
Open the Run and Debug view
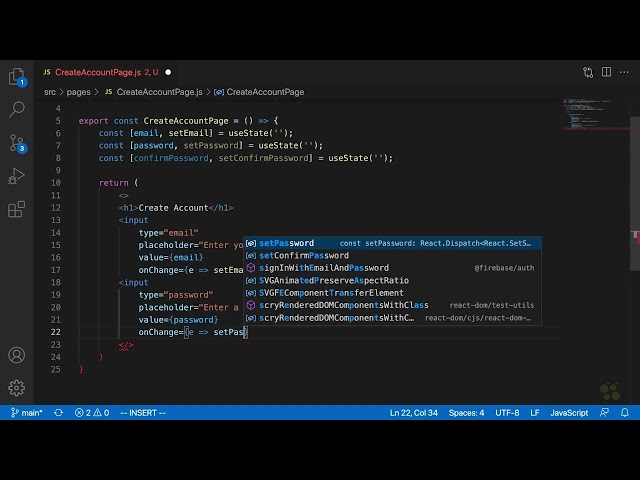[17, 176]
